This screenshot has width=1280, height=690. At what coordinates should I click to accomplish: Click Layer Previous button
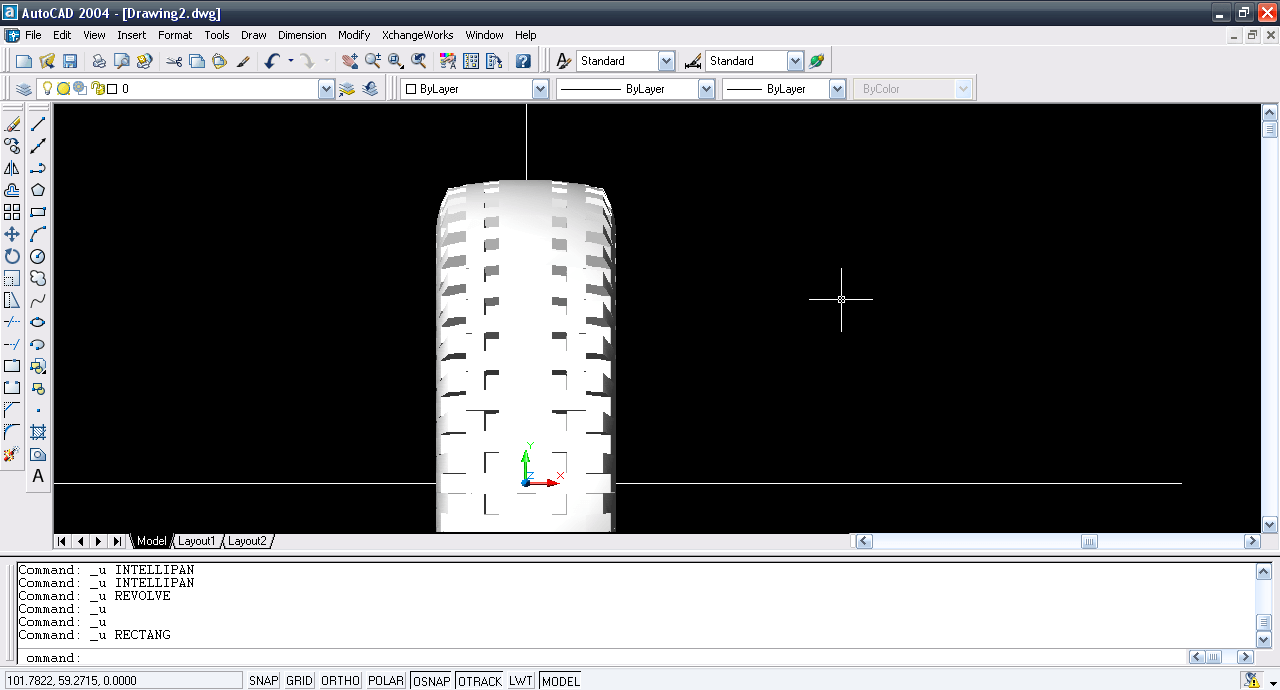tap(370, 89)
